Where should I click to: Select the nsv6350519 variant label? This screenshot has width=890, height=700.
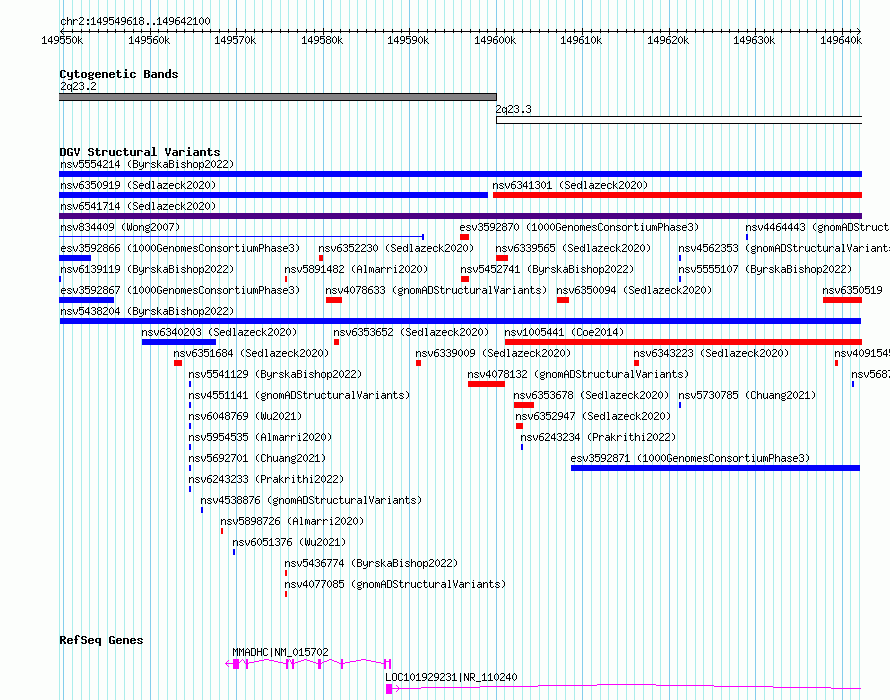click(853, 291)
